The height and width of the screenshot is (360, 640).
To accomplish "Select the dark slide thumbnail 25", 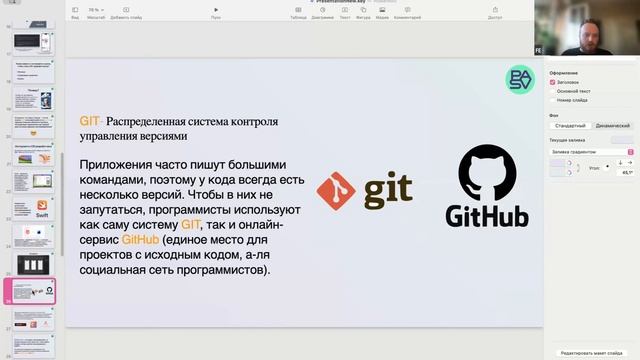I will click(33, 264).
